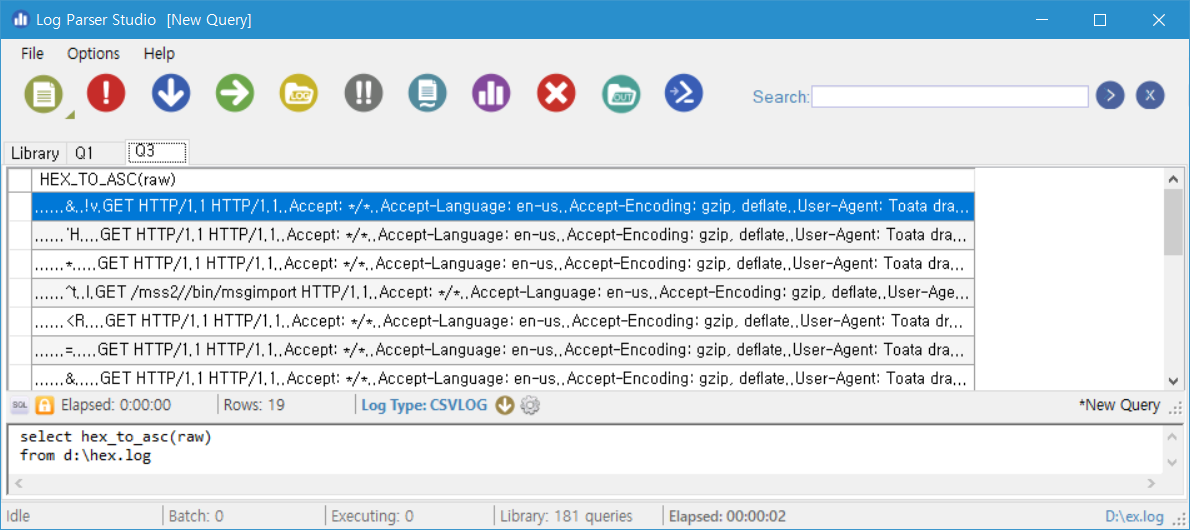Click the teal document toolbar icon

[427, 93]
